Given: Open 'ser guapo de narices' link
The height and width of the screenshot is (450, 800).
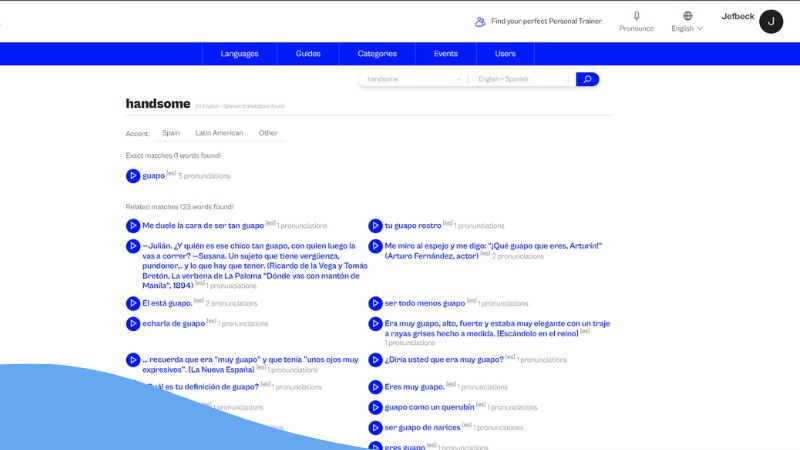Looking at the screenshot, I should pos(422,428).
